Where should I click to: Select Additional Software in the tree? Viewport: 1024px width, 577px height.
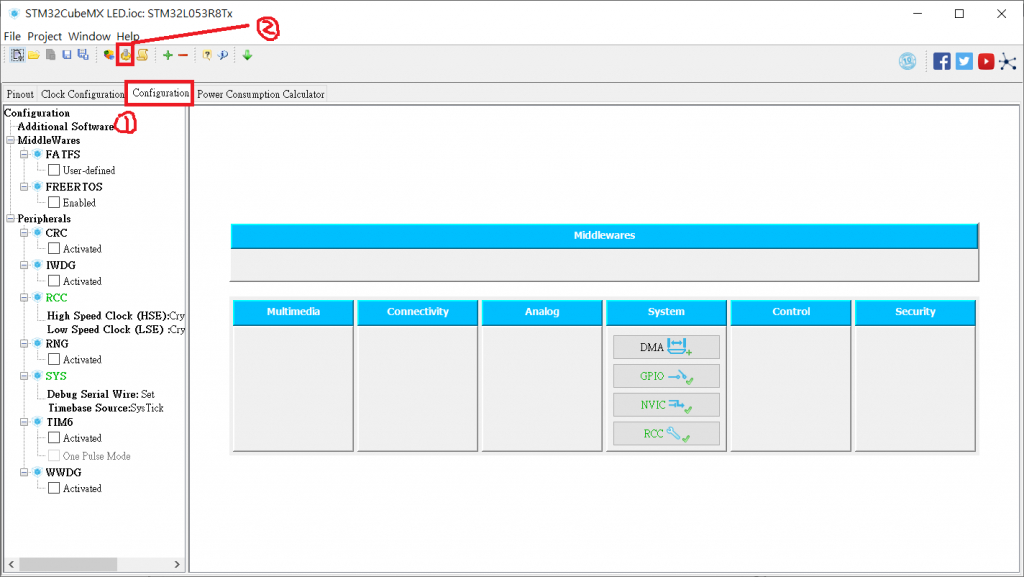pyautogui.click(x=66, y=127)
